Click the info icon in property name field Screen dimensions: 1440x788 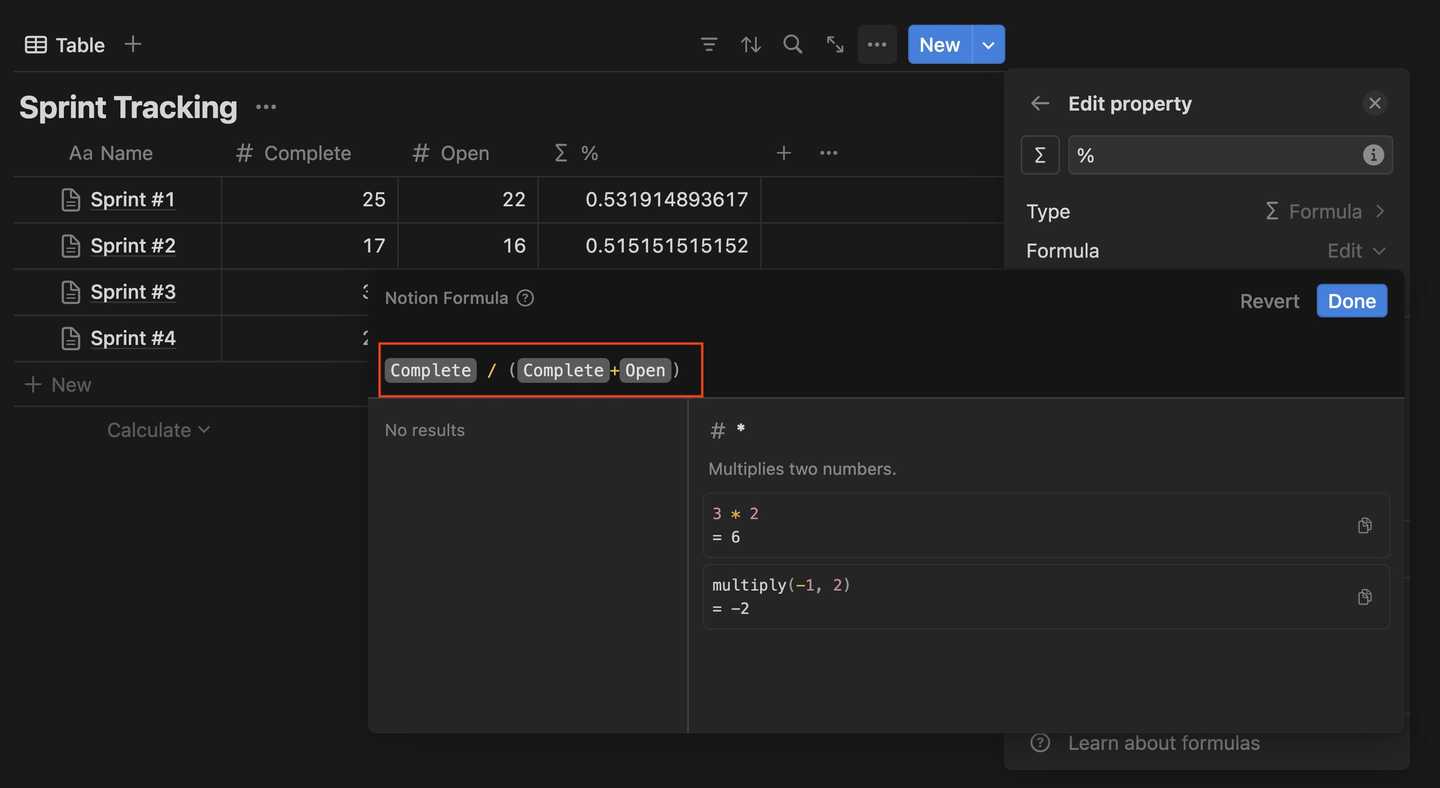click(x=1373, y=154)
